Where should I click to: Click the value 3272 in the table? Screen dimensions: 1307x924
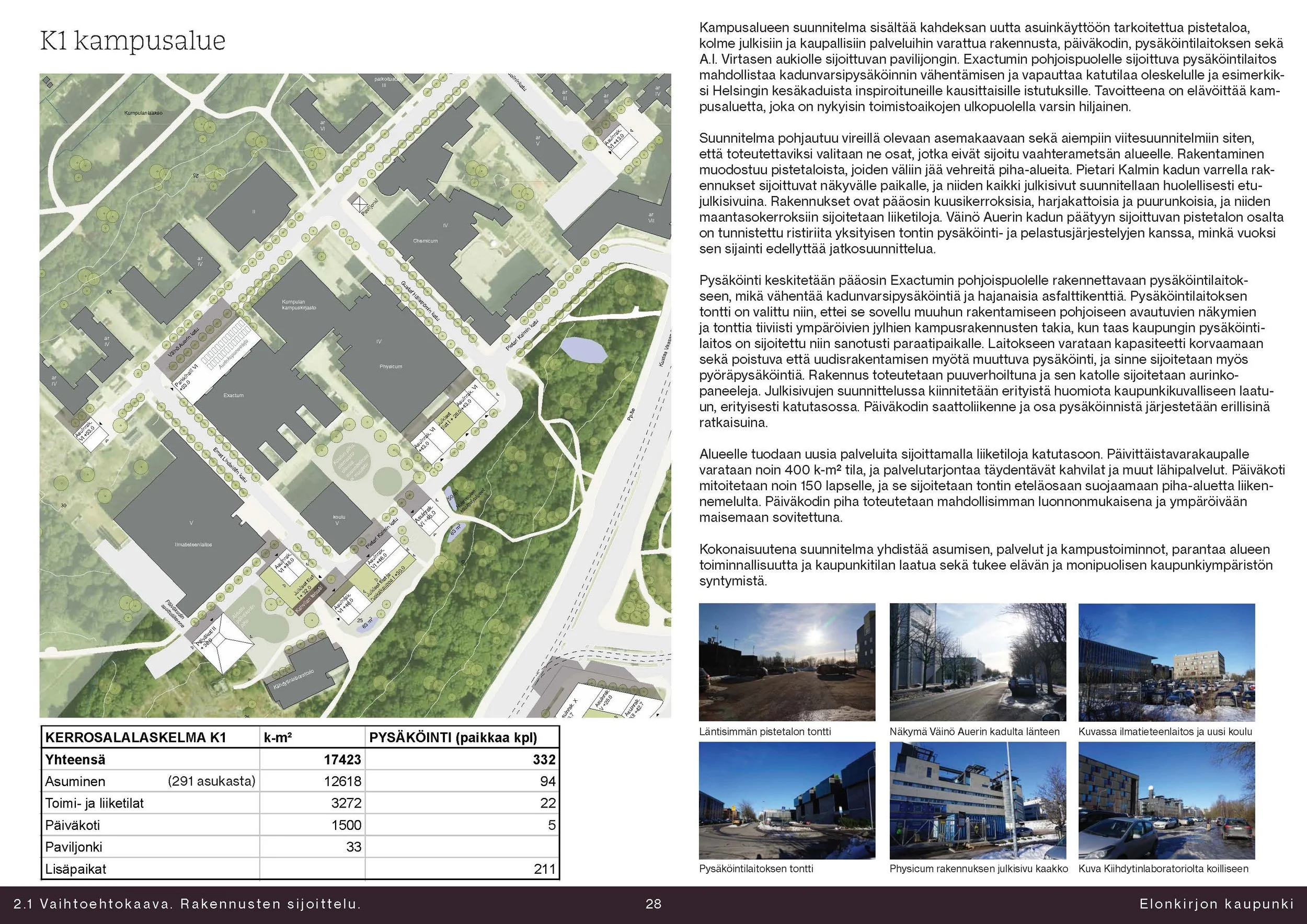click(x=346, y=803)
